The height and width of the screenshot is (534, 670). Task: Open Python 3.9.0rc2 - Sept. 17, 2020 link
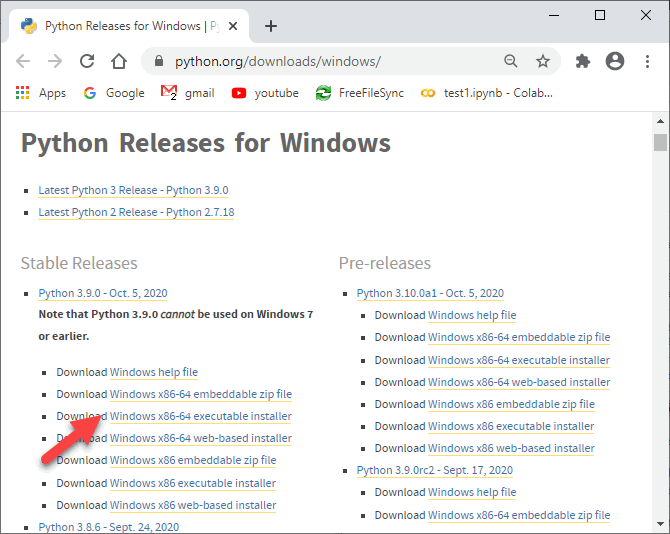pos(435,470)
